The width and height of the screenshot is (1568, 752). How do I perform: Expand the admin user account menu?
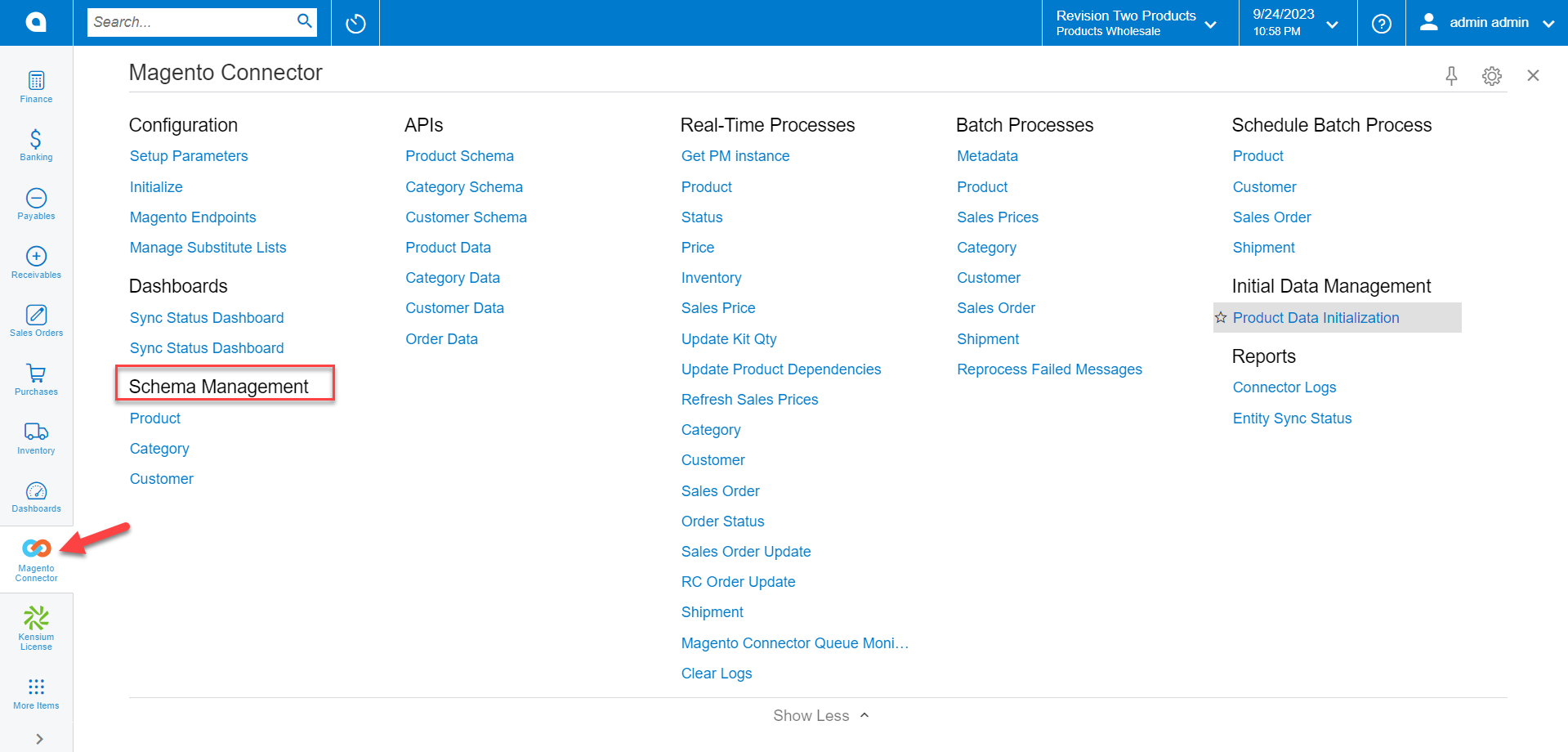point(1548,23)
